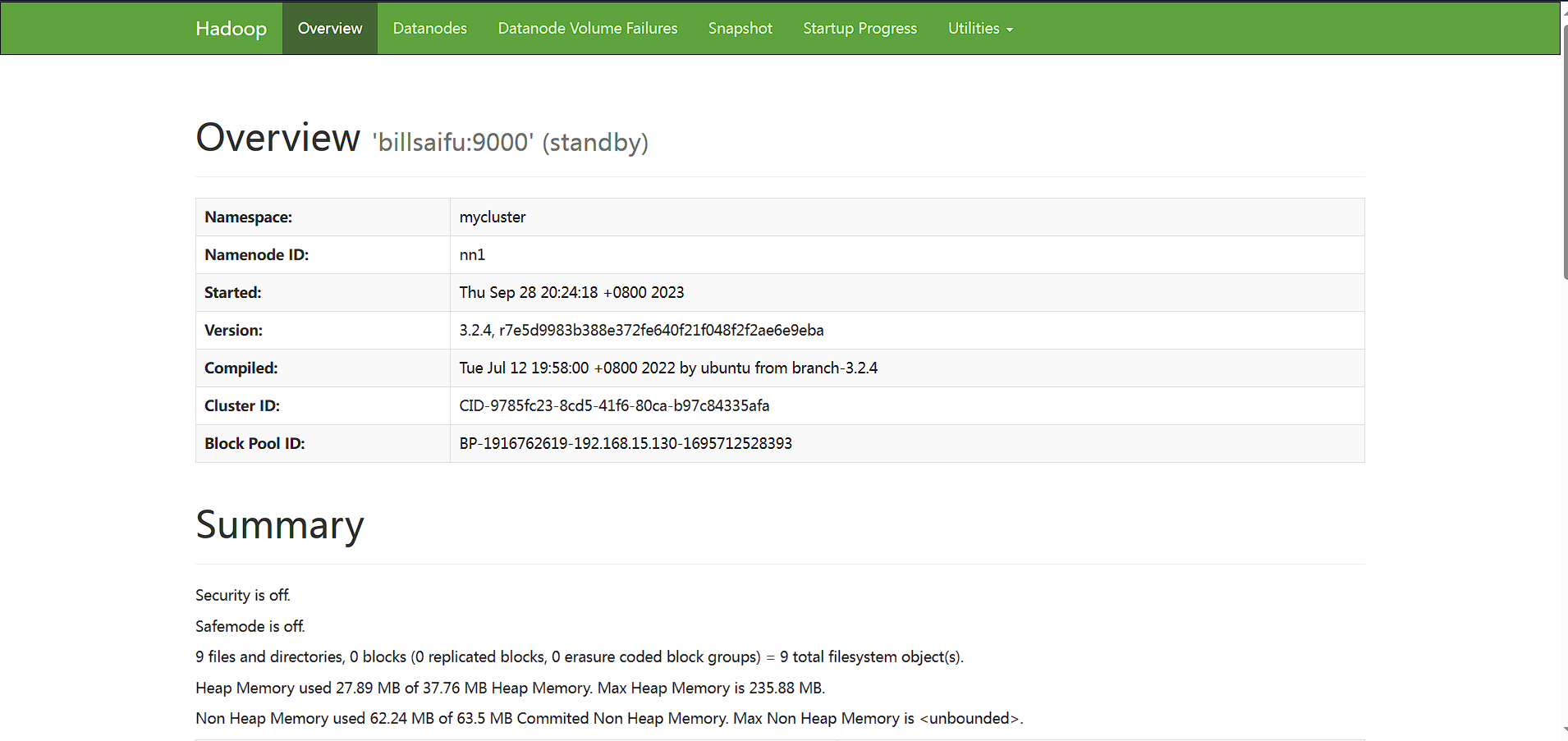Click the 'Namespace:' row label

[x=248, y=217]
